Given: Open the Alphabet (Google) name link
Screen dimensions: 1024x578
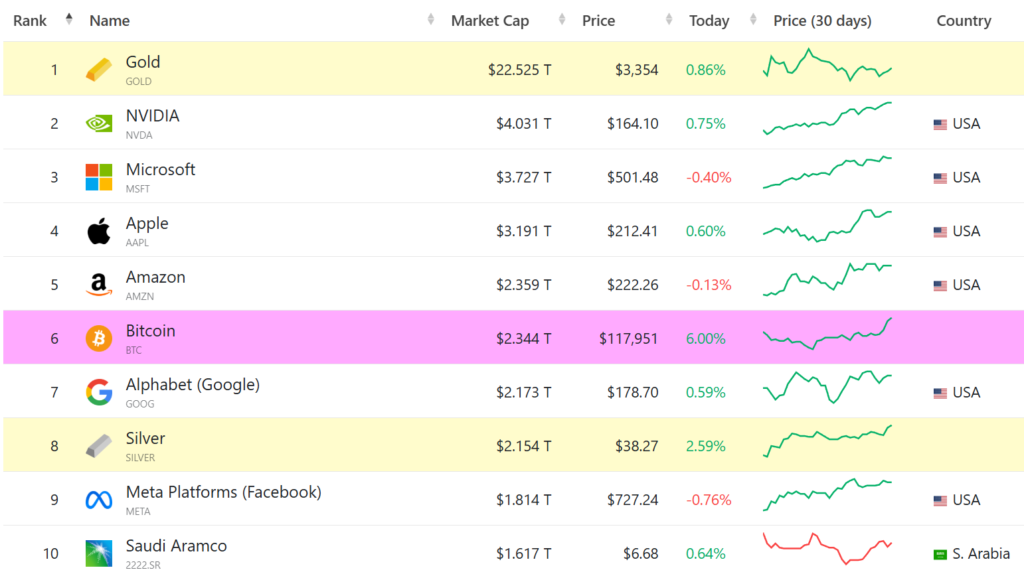Looking at the screenshot, I should click(192, 385).
